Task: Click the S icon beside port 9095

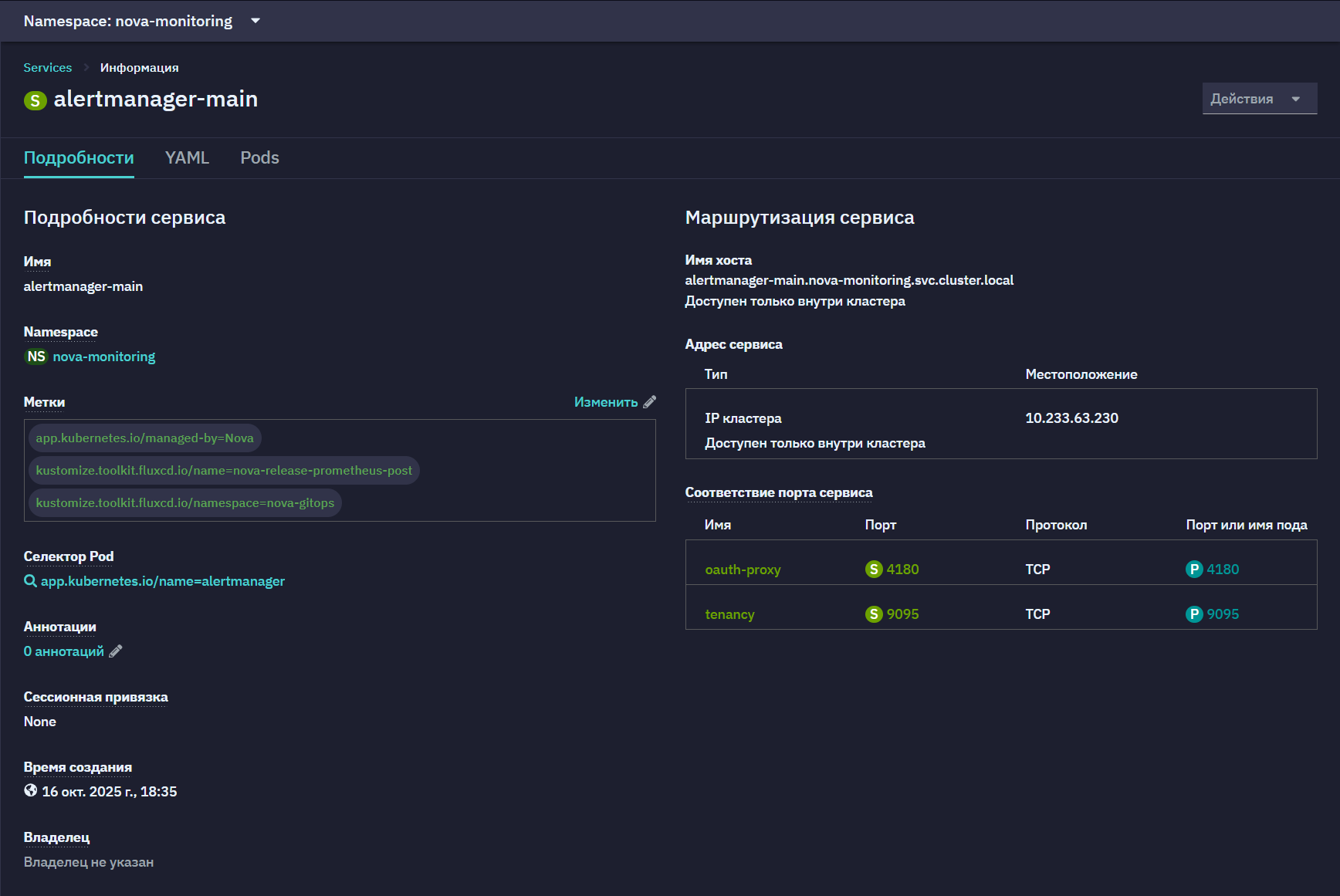Action: click(874, 614)
